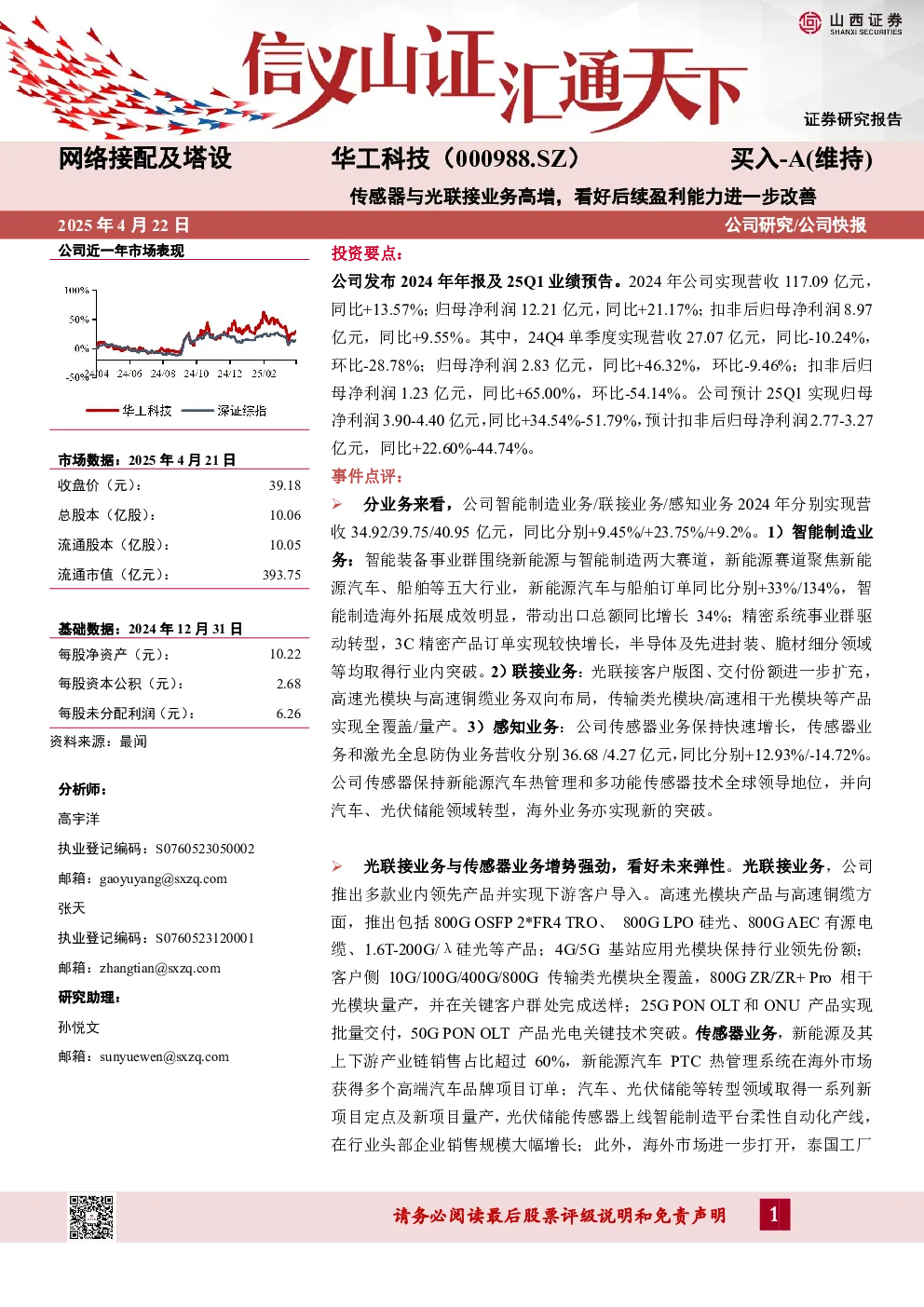Click registration code S0760523120001
The image size is (924, 1307).
[x=205, y=938]
